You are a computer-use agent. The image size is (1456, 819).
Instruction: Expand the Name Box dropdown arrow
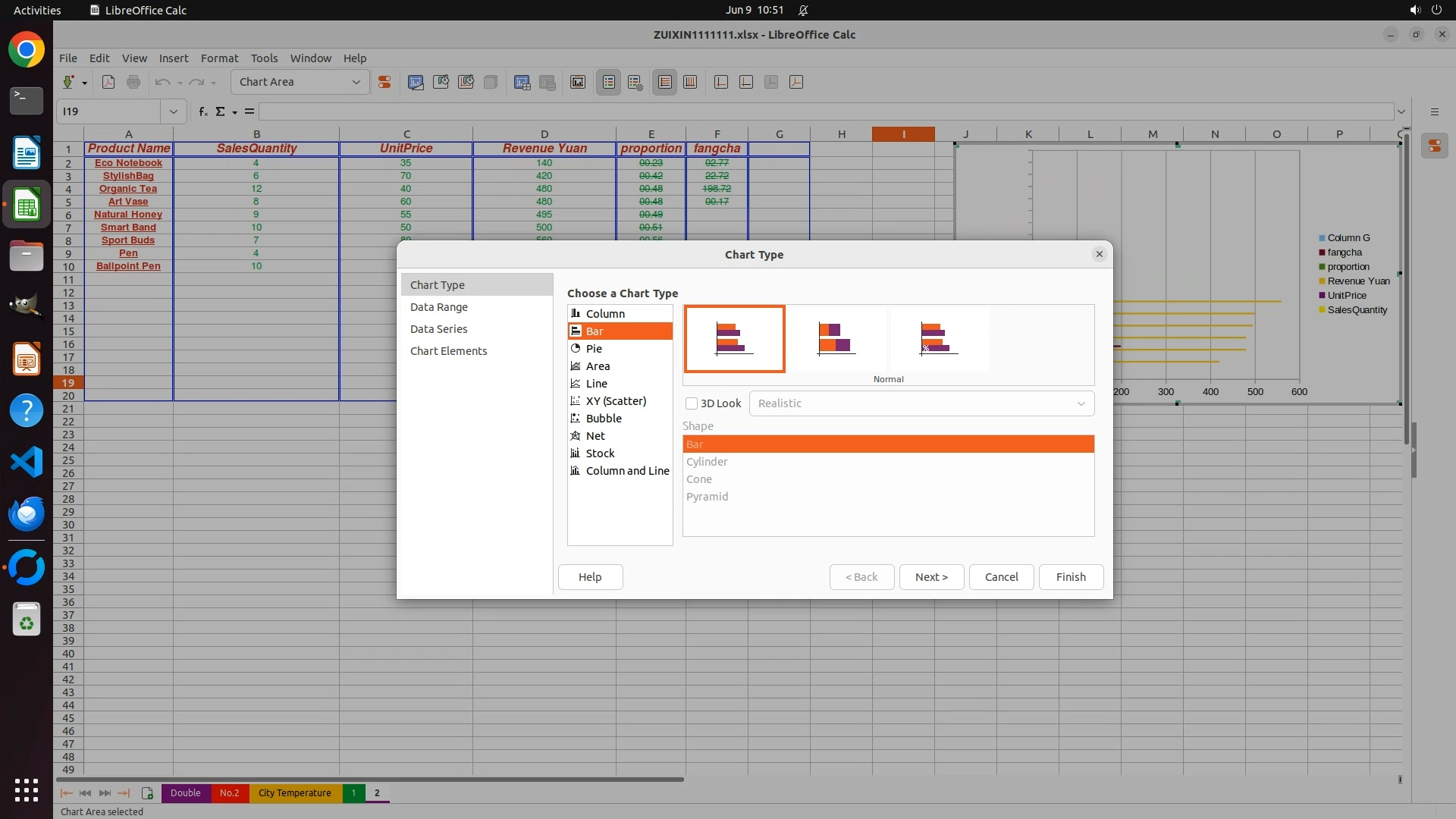(173, 111)
